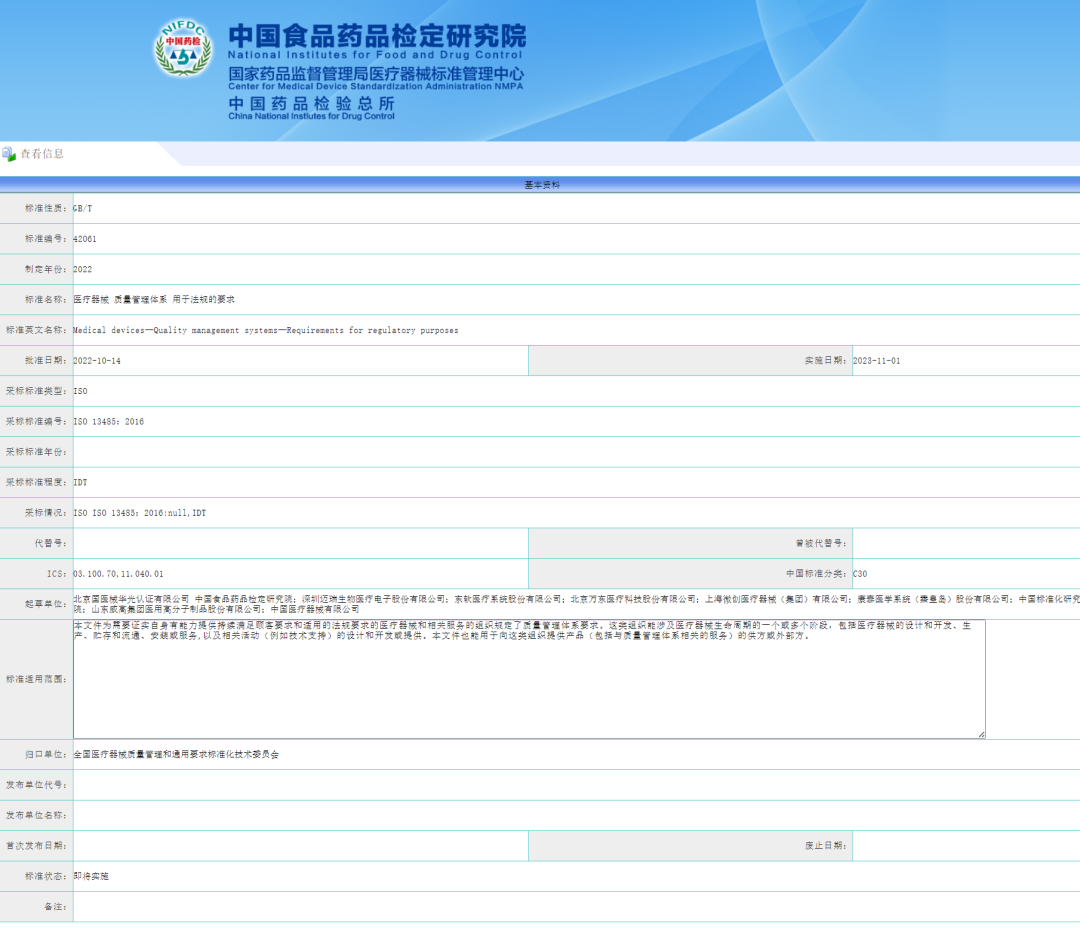Click the text area resize handle
The image size is (1080, 930).
click(x=980, y=734)
